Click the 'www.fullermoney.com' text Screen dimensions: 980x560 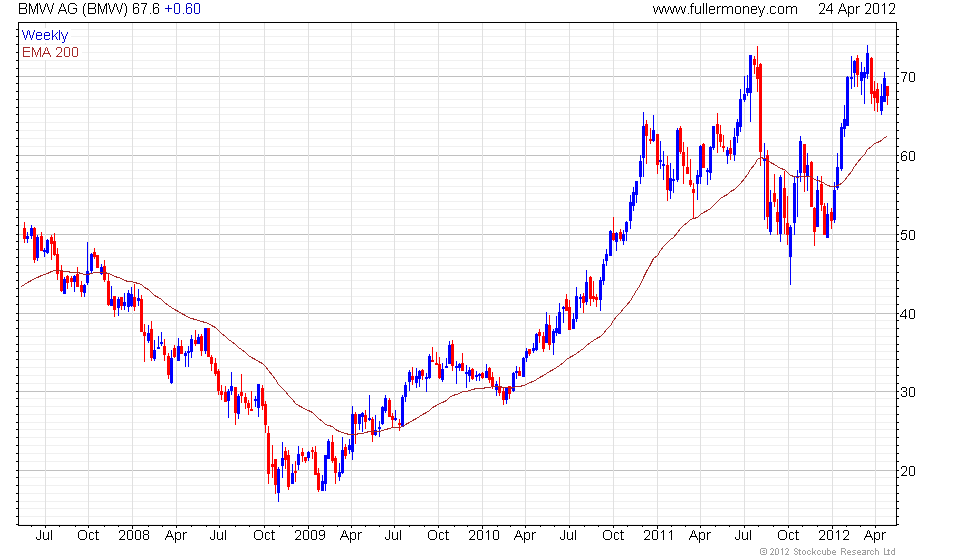pos(725,9)
